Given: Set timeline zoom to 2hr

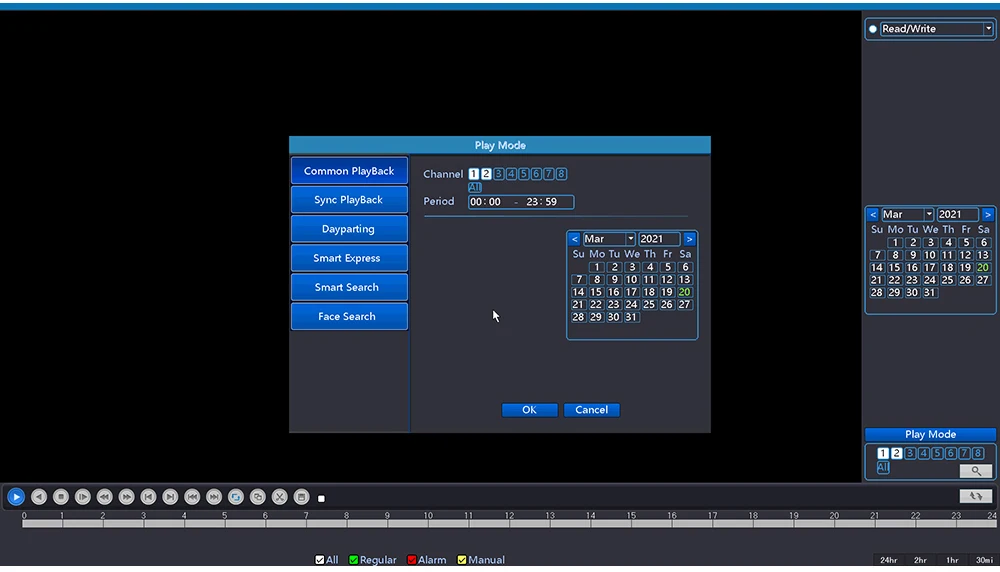Looking at the screenshot, I should [920, 560].
